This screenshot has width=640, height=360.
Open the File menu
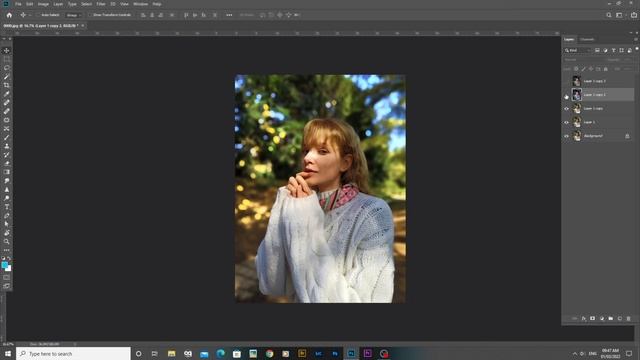(18, 4)
